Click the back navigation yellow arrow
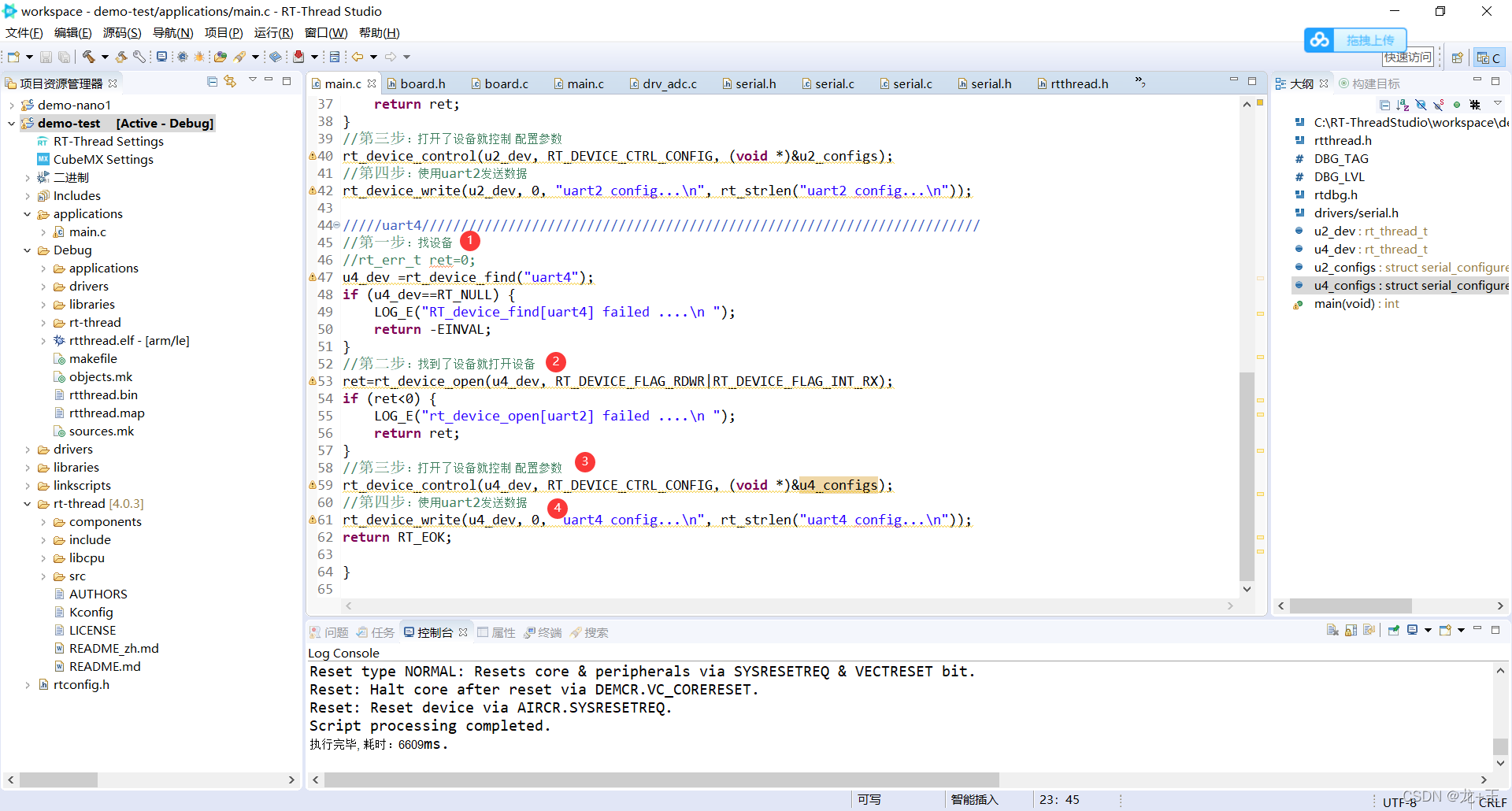1512x811 pixels. 358,57
